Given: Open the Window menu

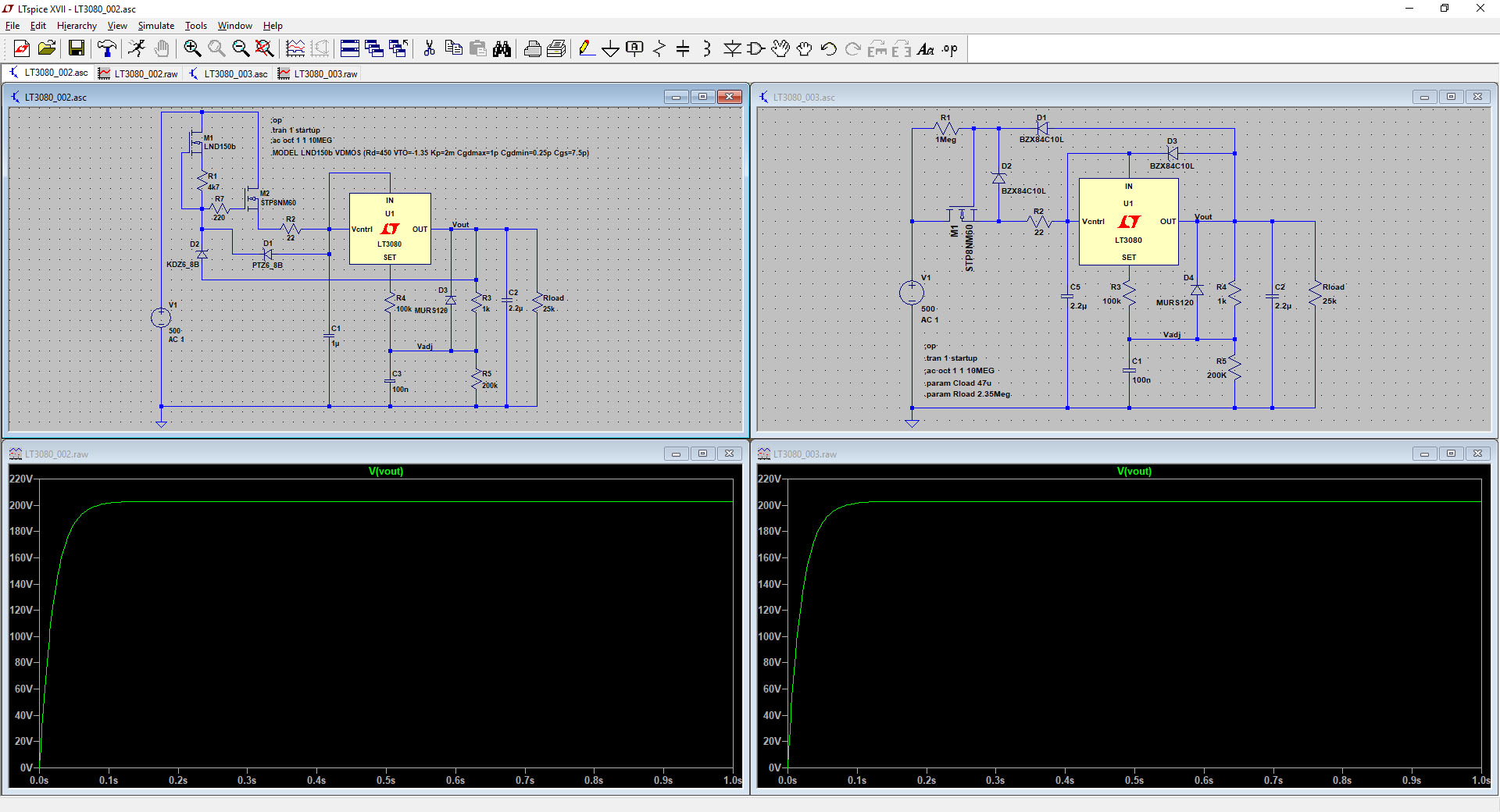Looking at the screenshot, I should [x=235, y=26].
